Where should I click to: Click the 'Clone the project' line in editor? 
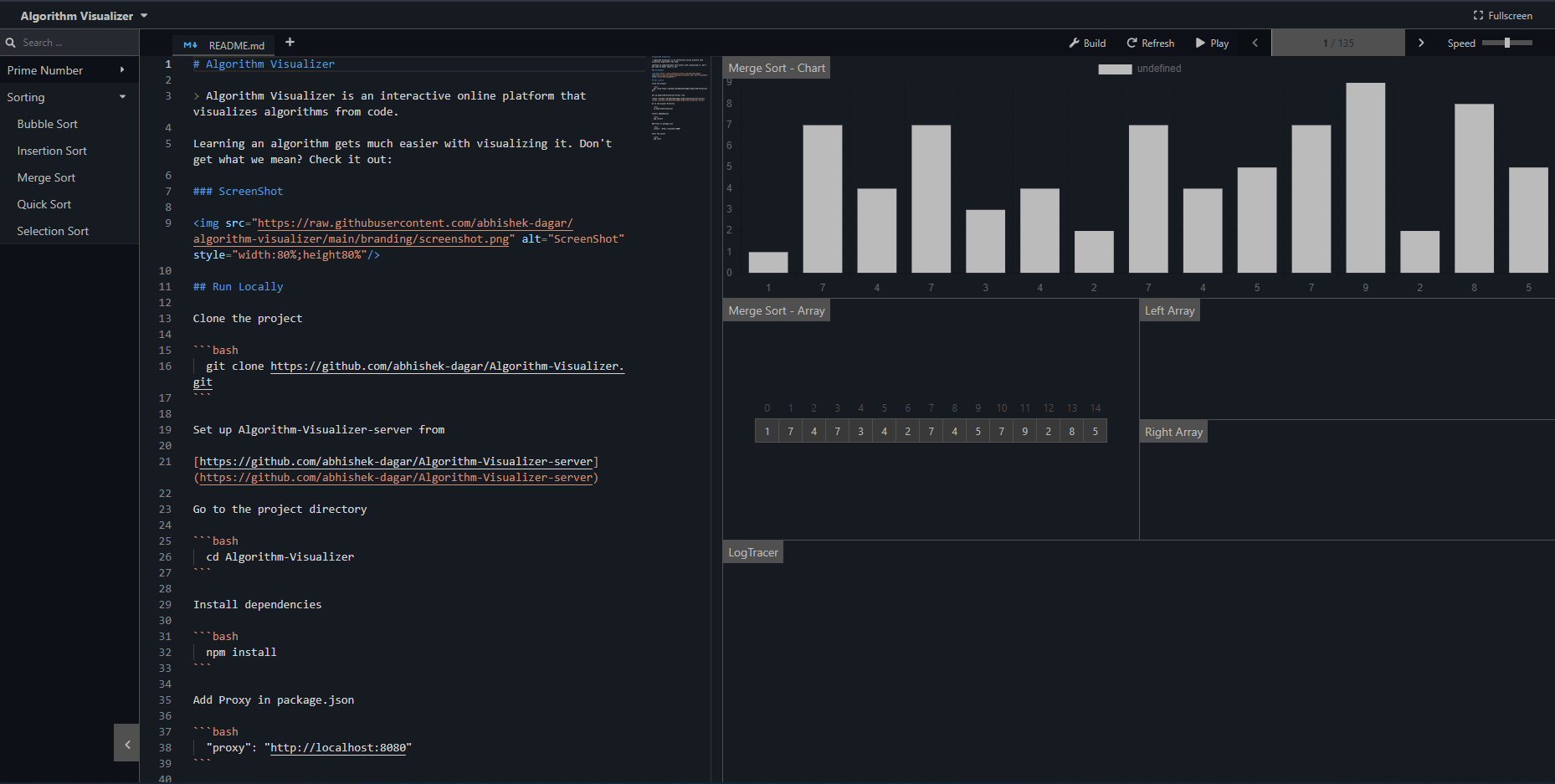[x=248, y=319]
